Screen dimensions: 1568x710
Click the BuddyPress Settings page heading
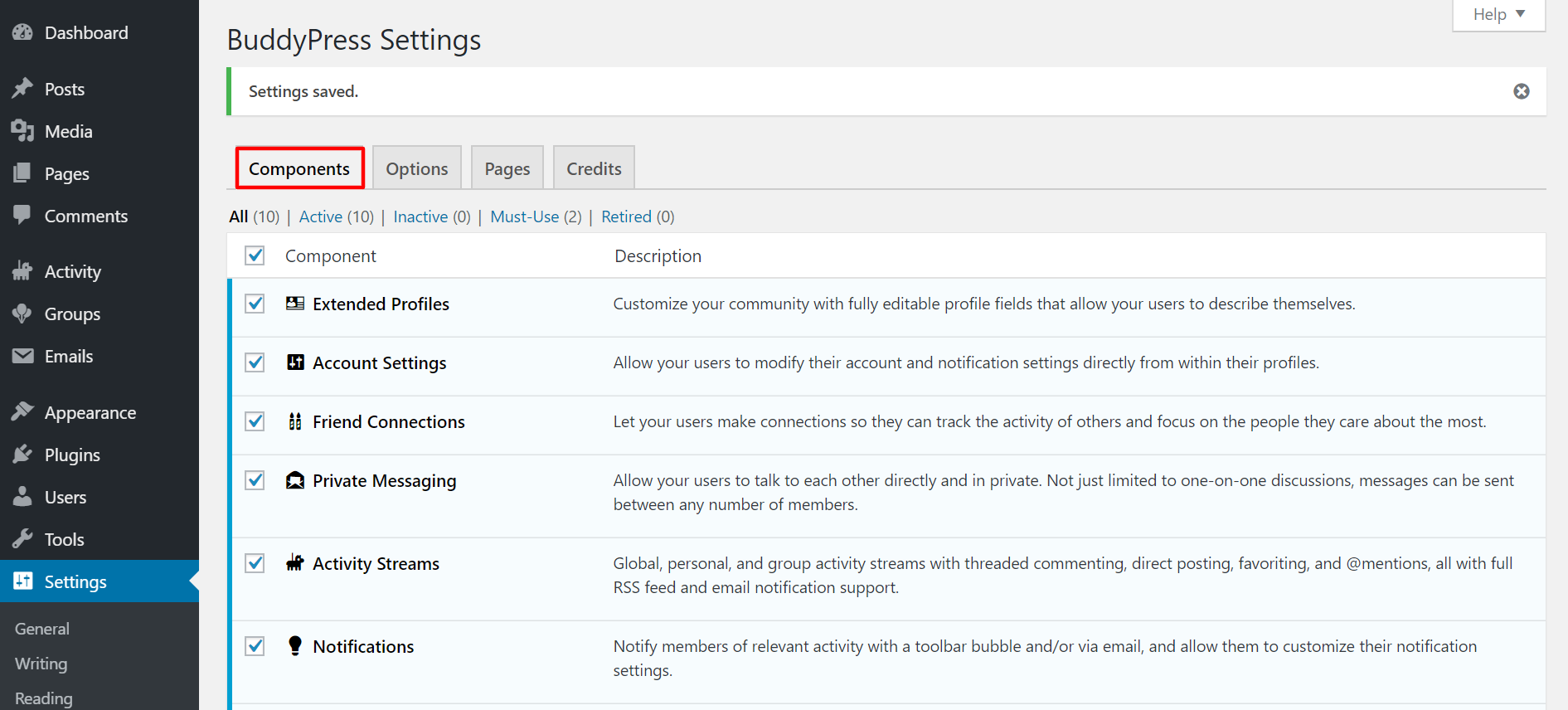(354, 40)
